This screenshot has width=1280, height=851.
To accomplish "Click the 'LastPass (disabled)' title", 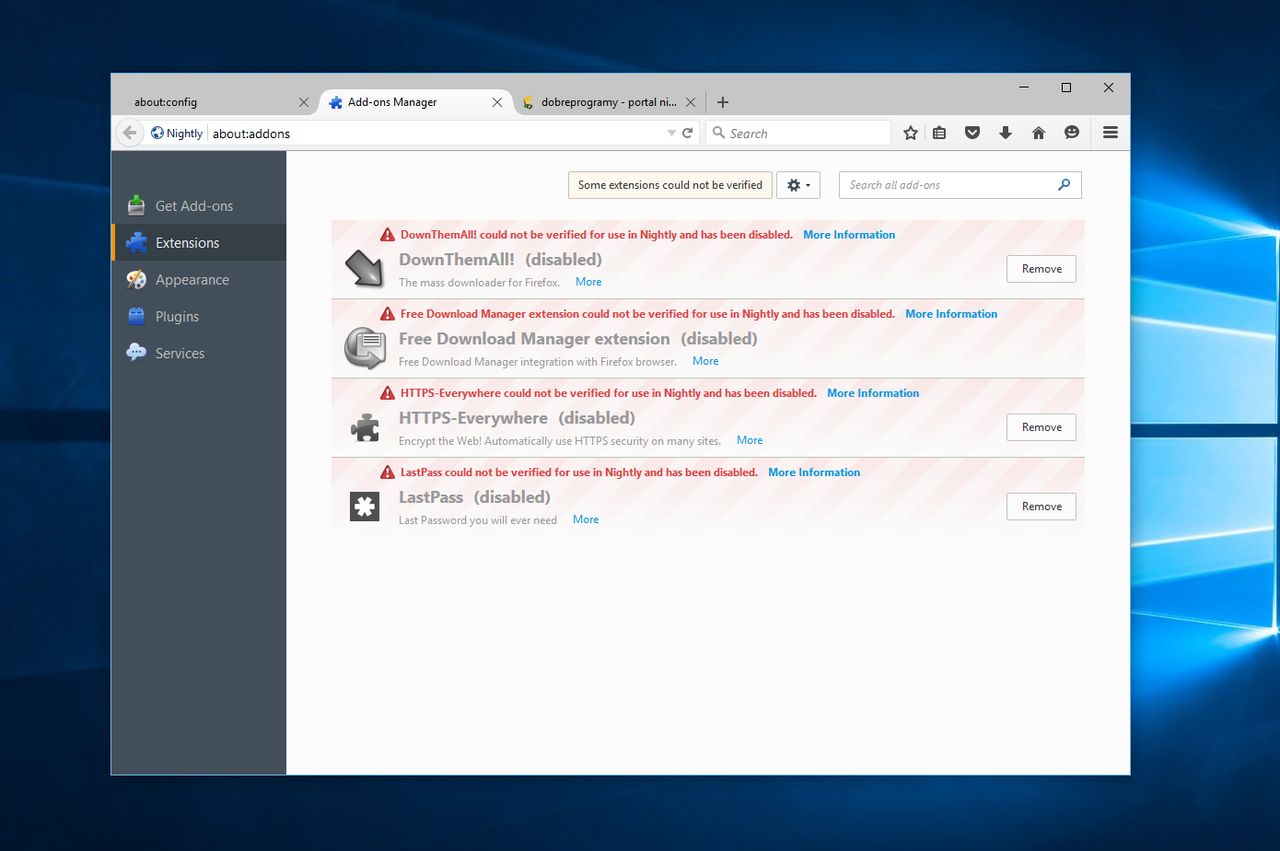I will [x=475, y=496].
